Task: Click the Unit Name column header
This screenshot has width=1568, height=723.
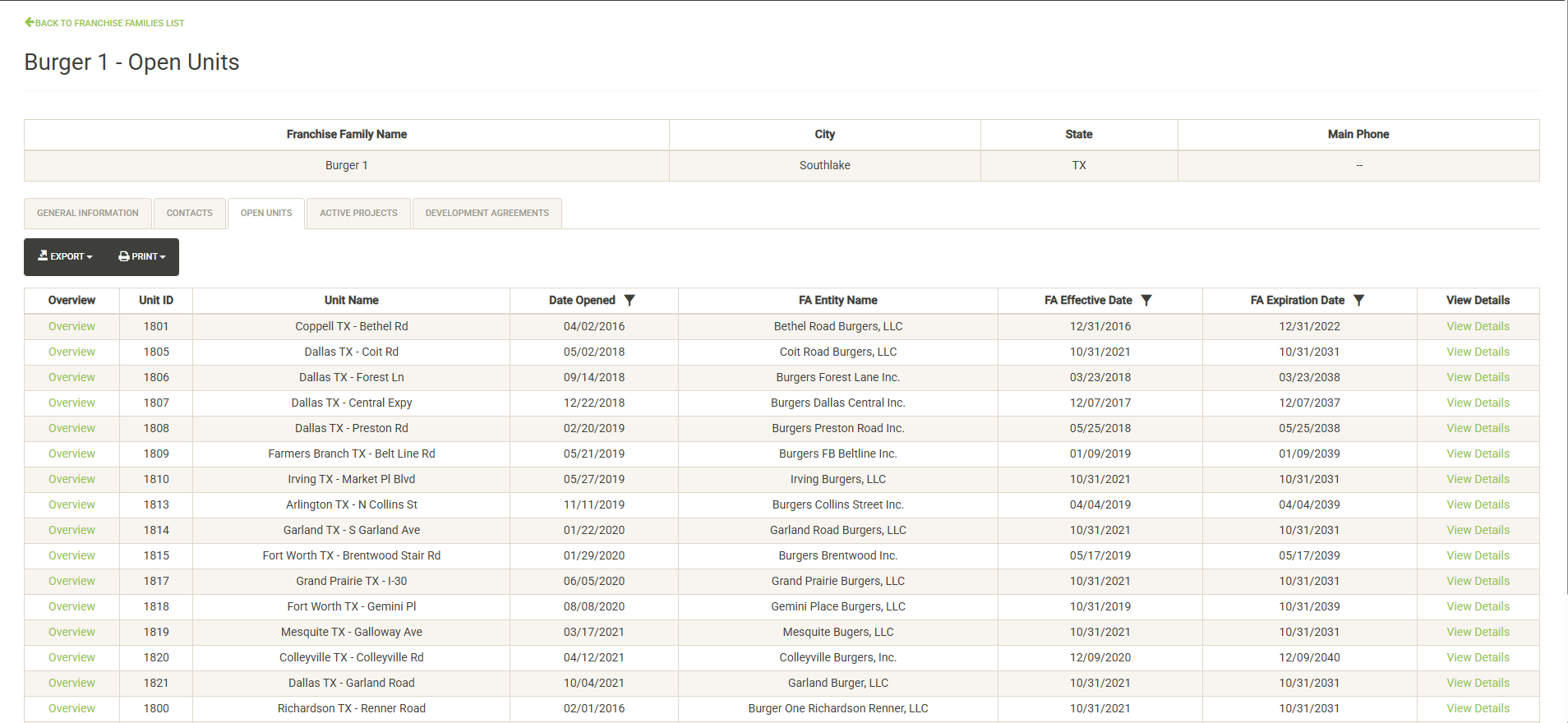Action: (351, 301)
